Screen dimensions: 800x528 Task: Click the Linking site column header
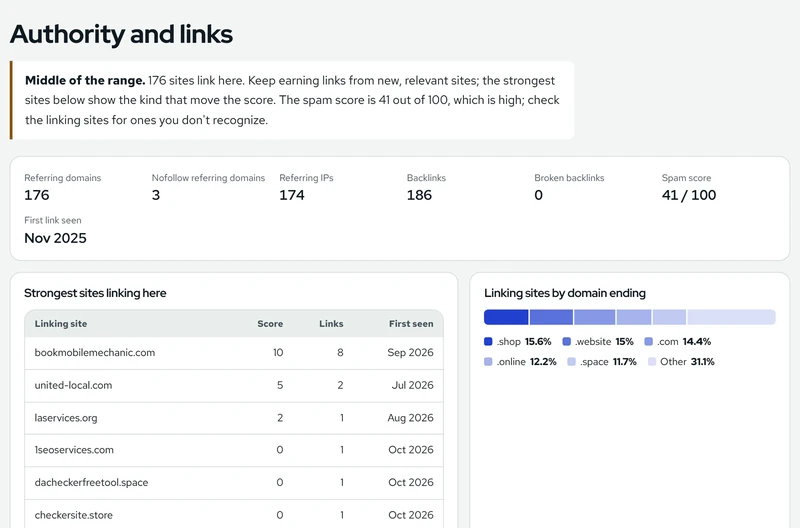(61, 323)
